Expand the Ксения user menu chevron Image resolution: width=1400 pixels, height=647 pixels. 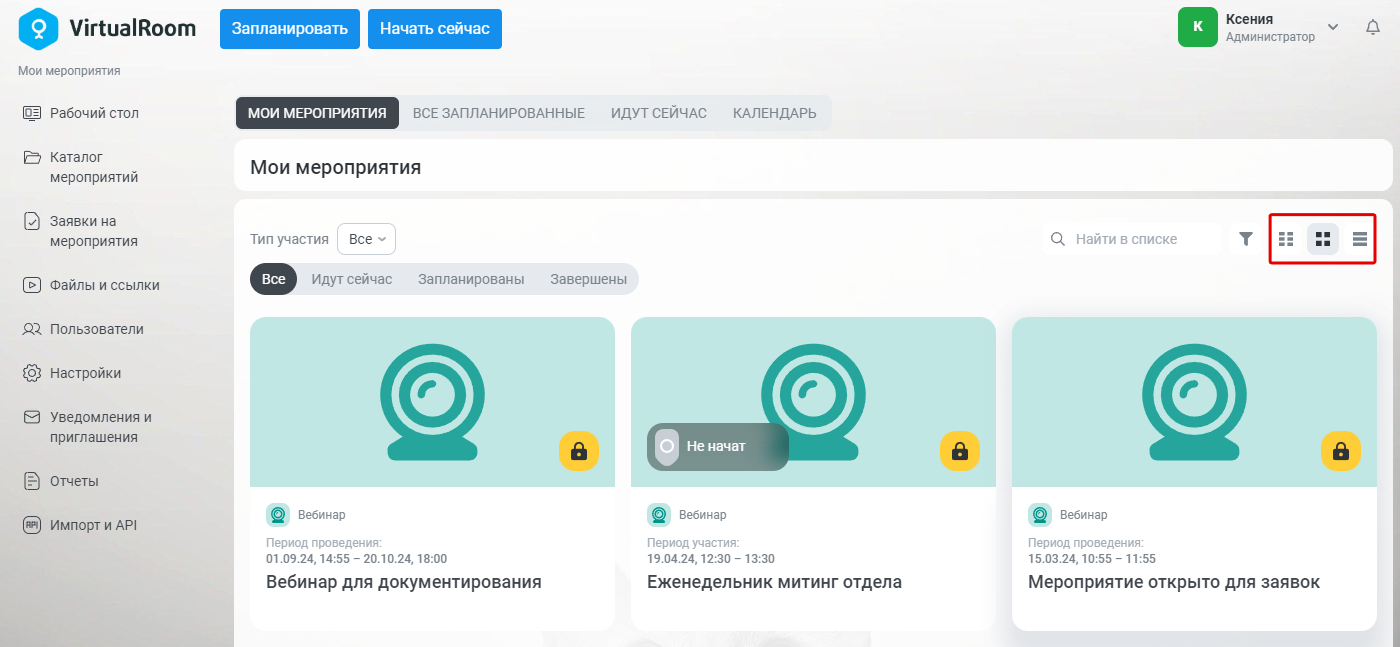1333,26
